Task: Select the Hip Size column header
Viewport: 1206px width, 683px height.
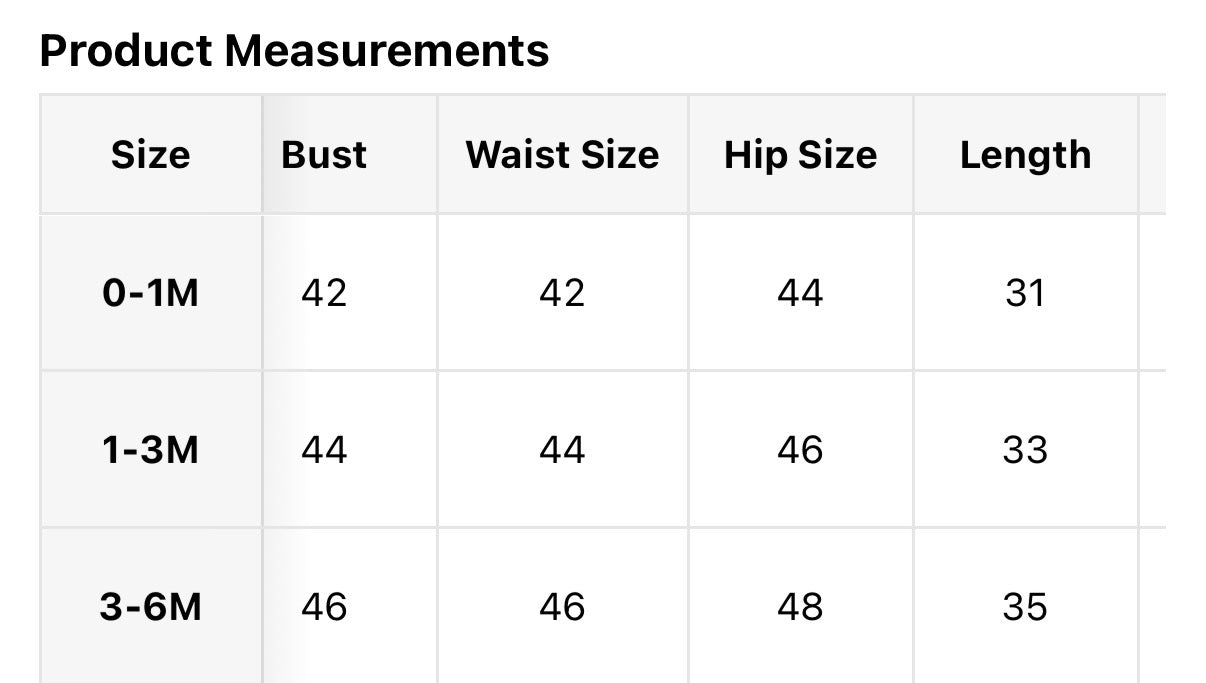Action: click(x=800, y=155)
